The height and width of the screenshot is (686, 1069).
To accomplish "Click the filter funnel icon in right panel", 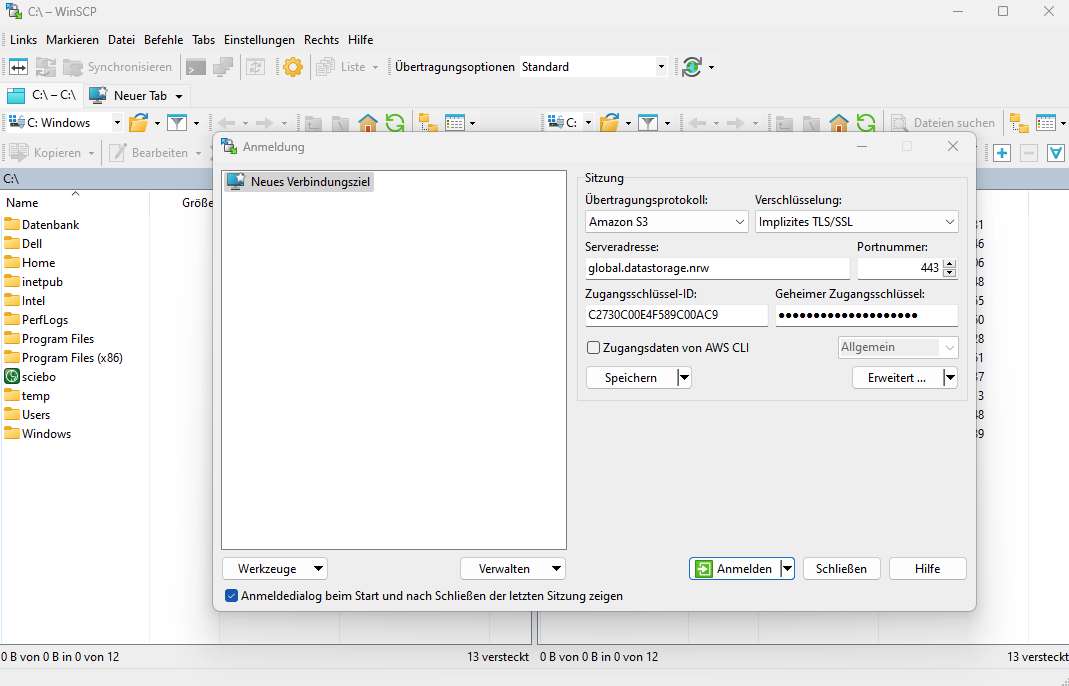I will pyautogui.click(x=648, y=123).
